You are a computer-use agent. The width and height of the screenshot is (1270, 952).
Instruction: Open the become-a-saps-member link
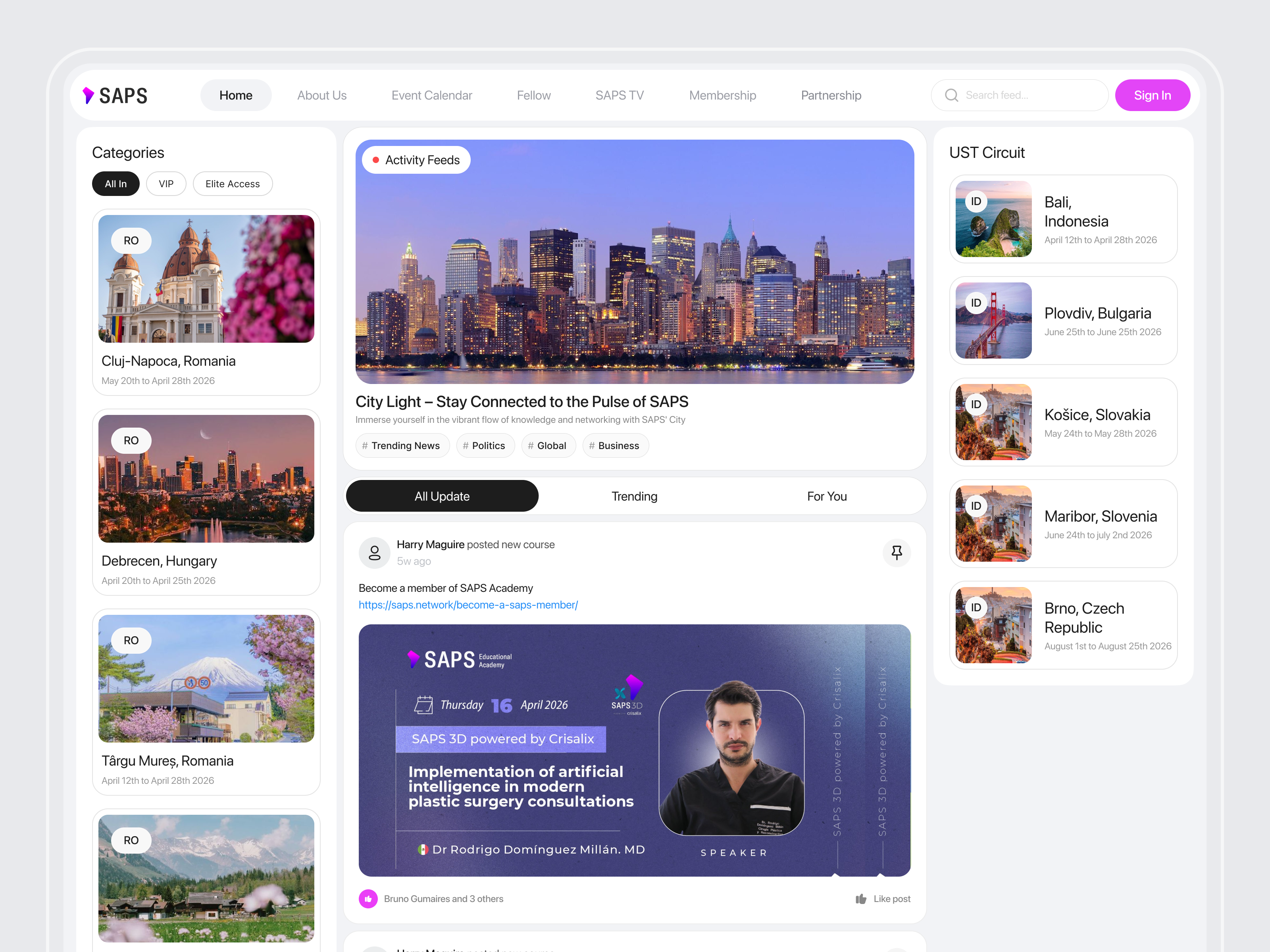(468, 605)
